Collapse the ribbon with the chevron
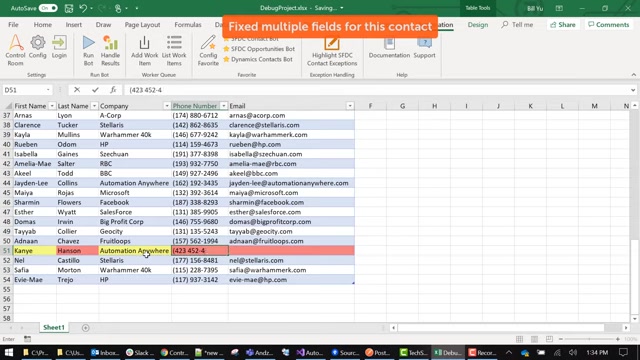The height and width of the screenshot is (360, 640). click(x=633, y=75)
